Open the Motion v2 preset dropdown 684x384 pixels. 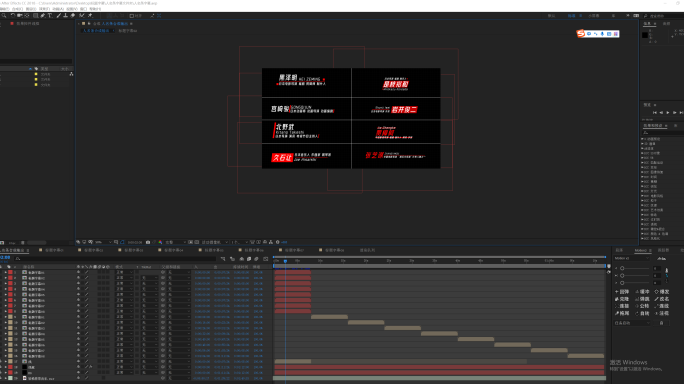(632, 258)
